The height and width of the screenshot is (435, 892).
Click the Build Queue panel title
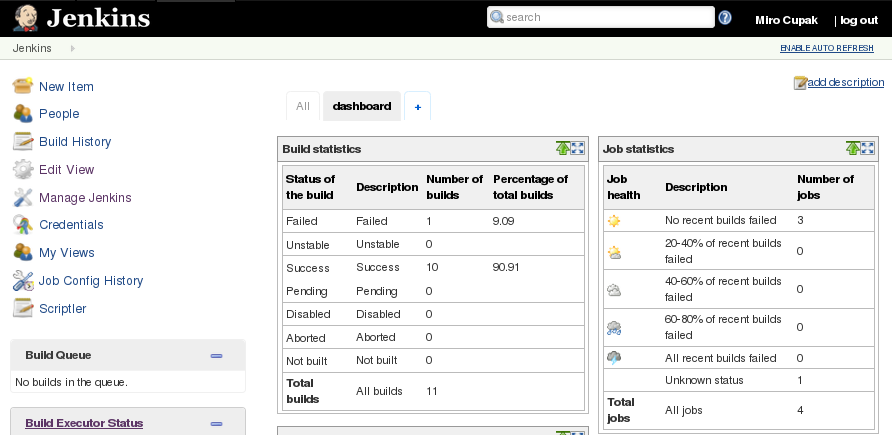58,355
